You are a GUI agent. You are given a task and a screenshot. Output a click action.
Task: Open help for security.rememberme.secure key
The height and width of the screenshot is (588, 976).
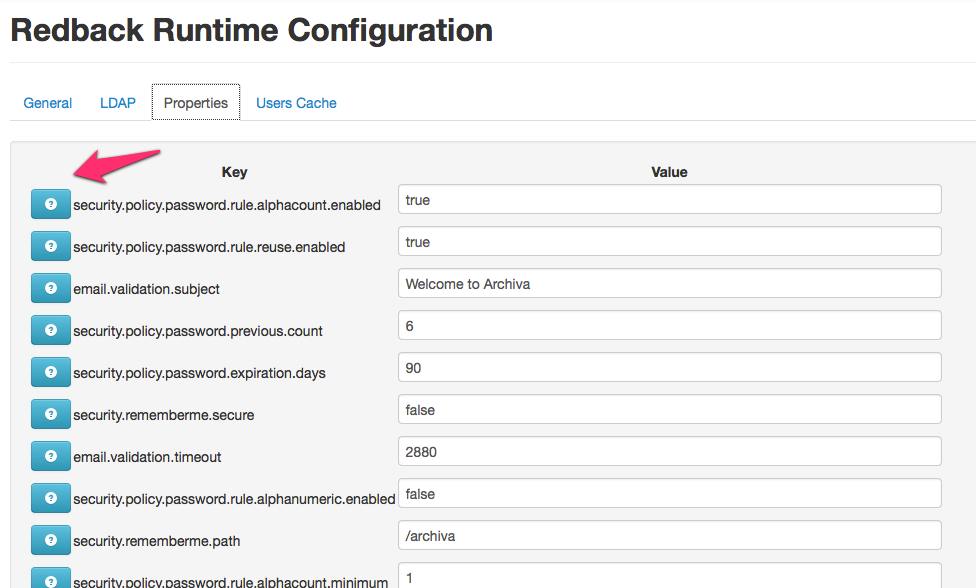click(x=50, y=414)
